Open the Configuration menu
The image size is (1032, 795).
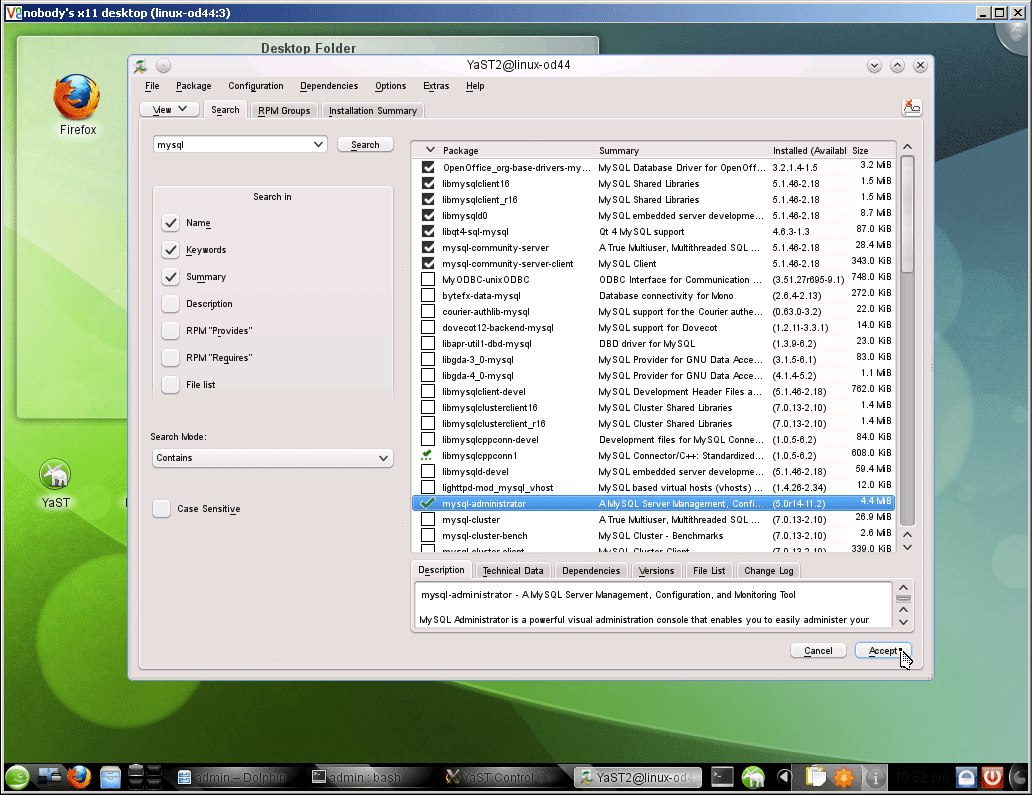(x=255, y=86)
